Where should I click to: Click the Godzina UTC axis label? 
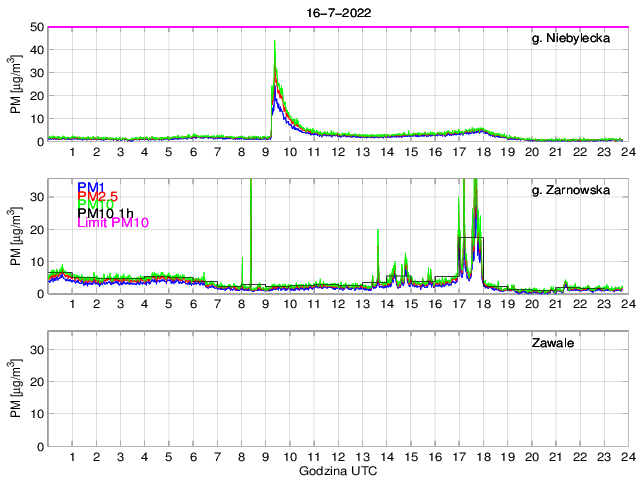tap(337, 470)
